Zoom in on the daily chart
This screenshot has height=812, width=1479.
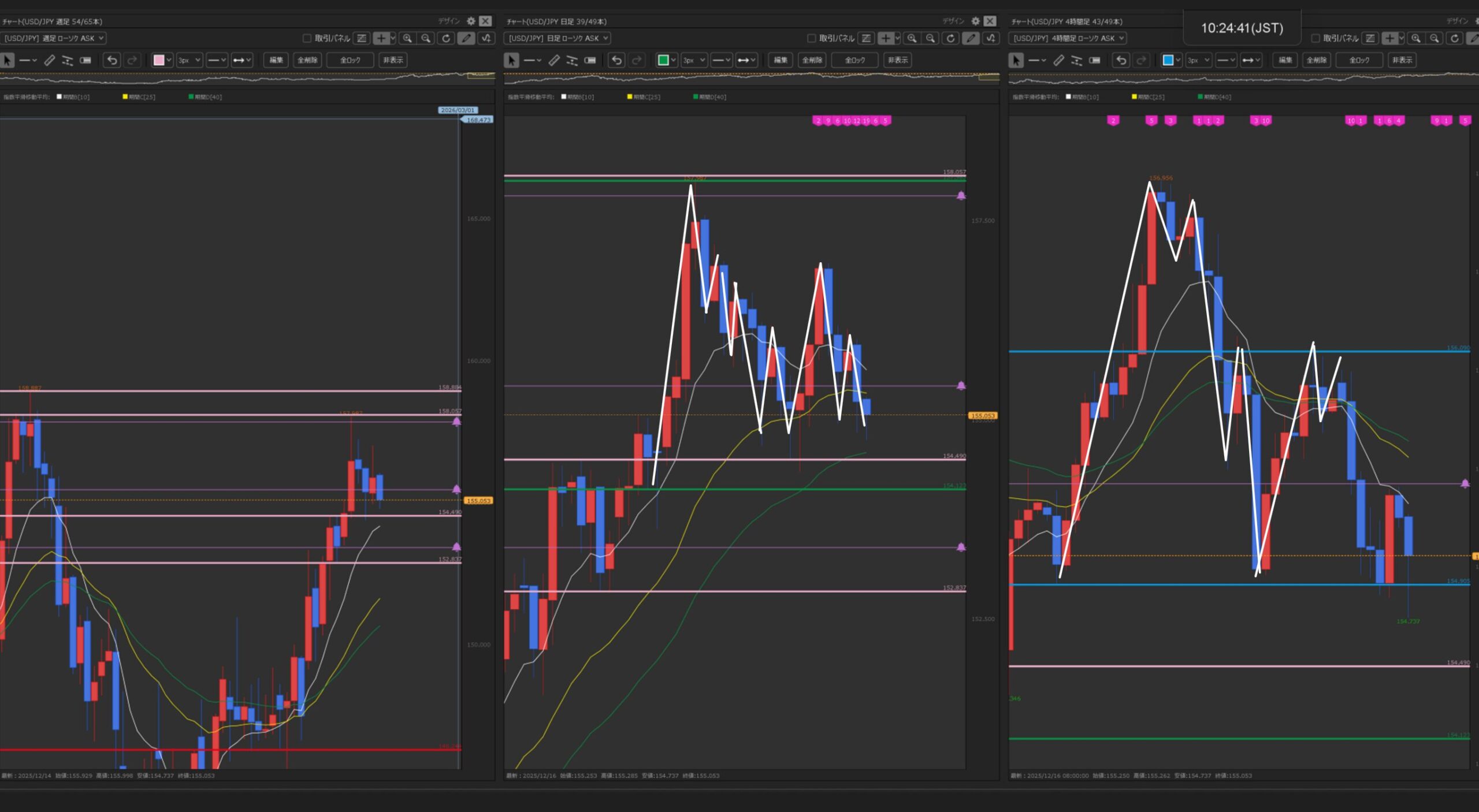pos(912,38)
